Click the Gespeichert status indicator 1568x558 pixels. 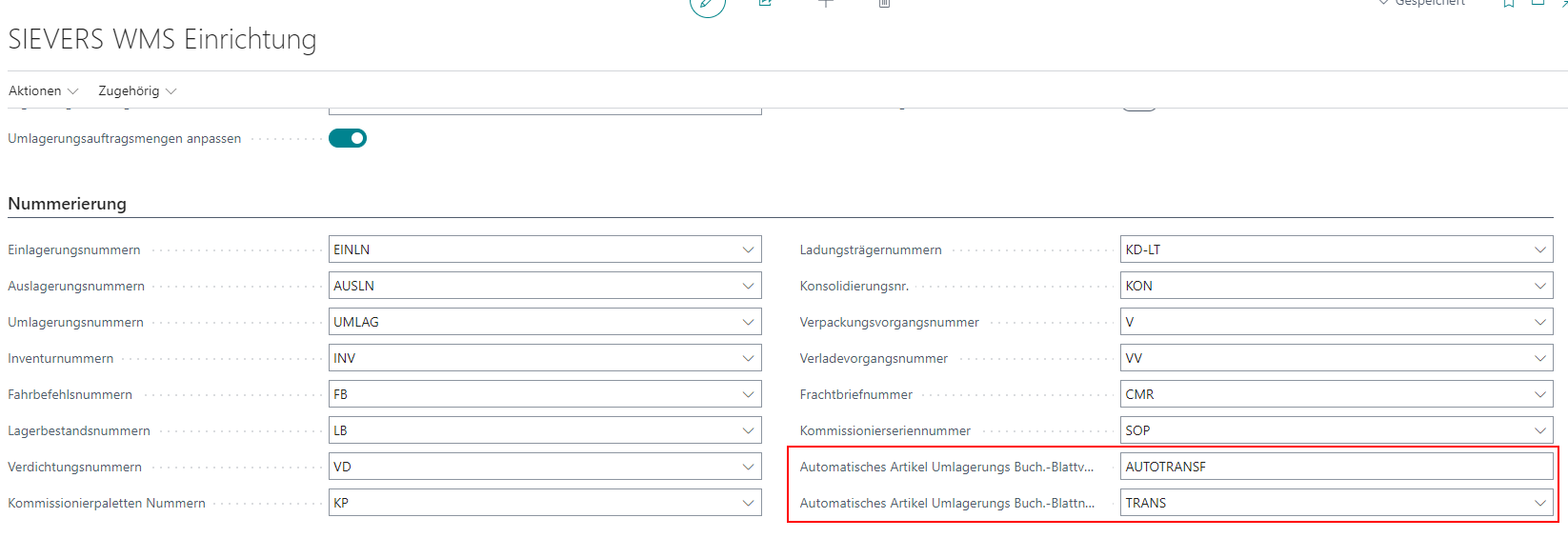(x=1422, y=3)
